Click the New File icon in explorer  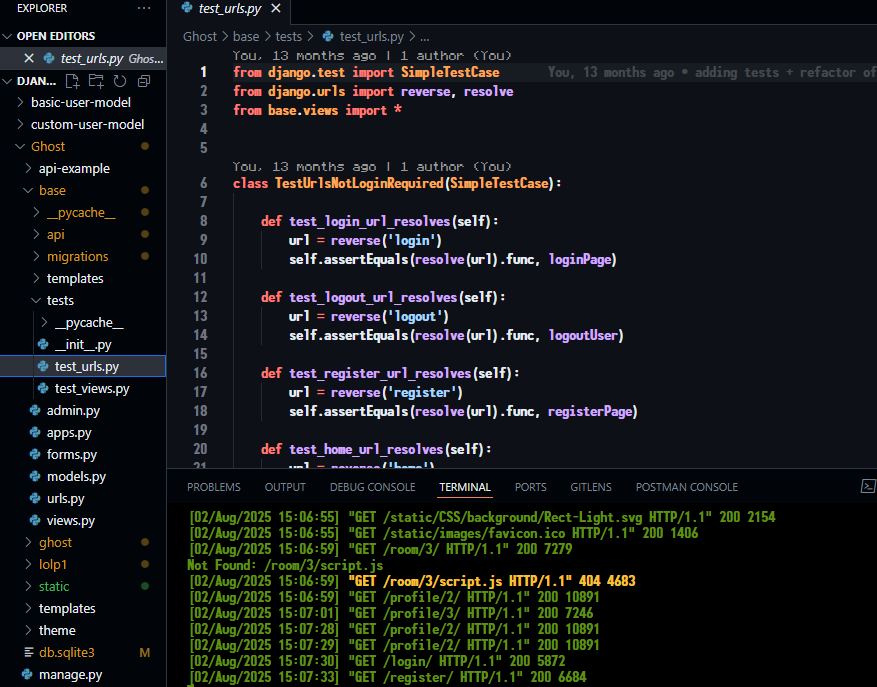coord(72,81)
